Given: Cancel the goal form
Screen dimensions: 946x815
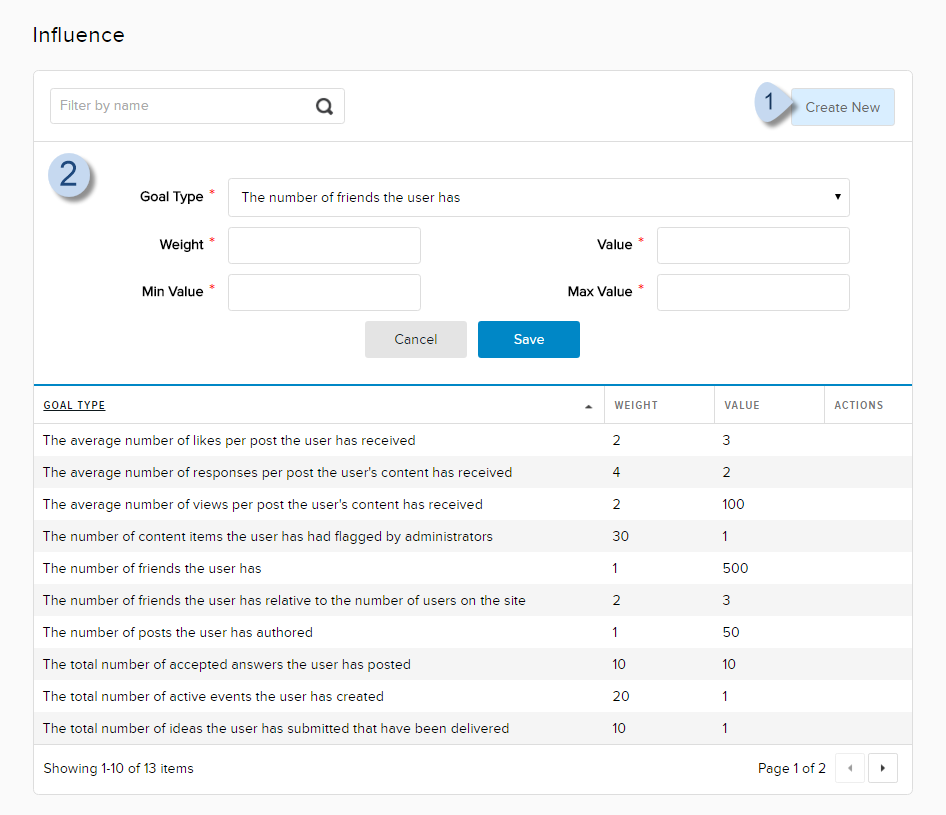Looking at the screenshot, I should point(415,339).
